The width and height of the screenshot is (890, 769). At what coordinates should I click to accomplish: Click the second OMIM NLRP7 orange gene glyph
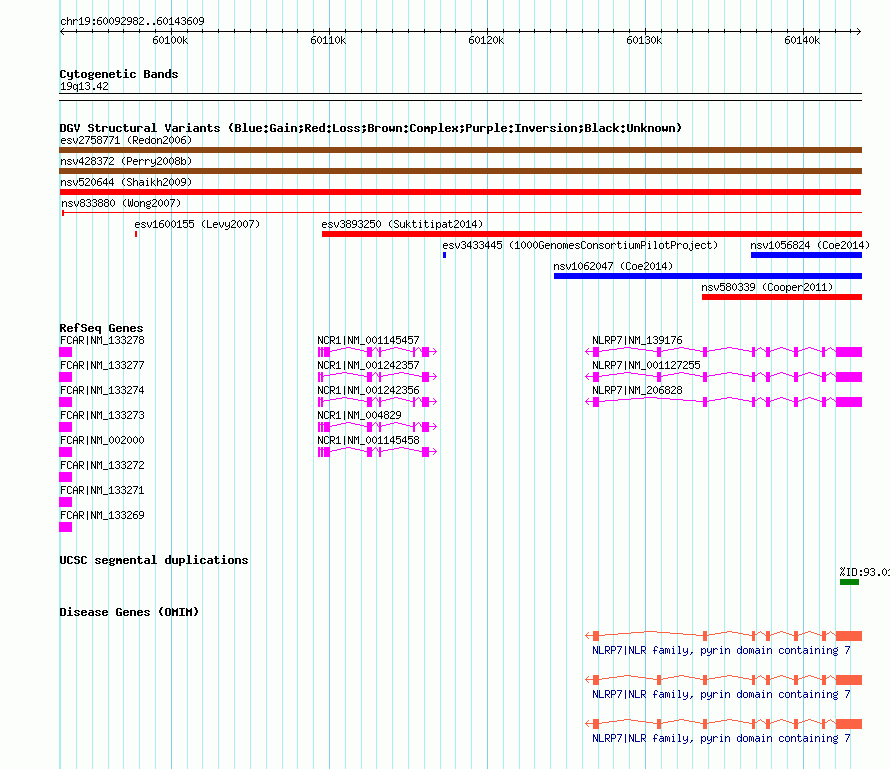point(724,680)
